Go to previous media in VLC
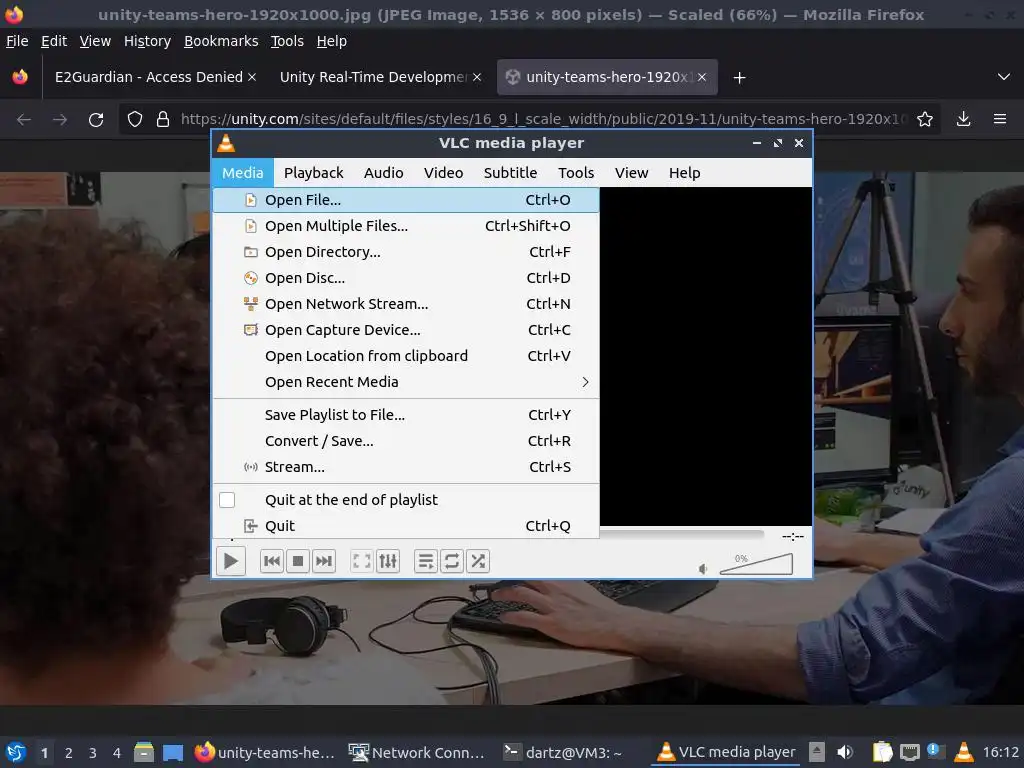1024x768 pixels. coord(272,561)
